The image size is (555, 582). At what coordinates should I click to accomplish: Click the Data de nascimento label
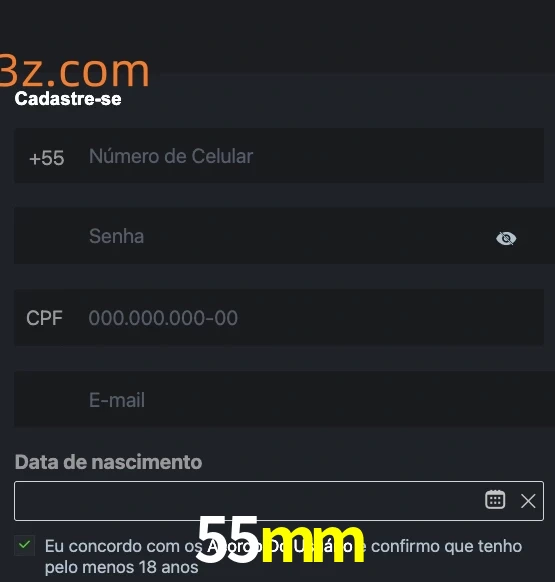coord(108,462)
